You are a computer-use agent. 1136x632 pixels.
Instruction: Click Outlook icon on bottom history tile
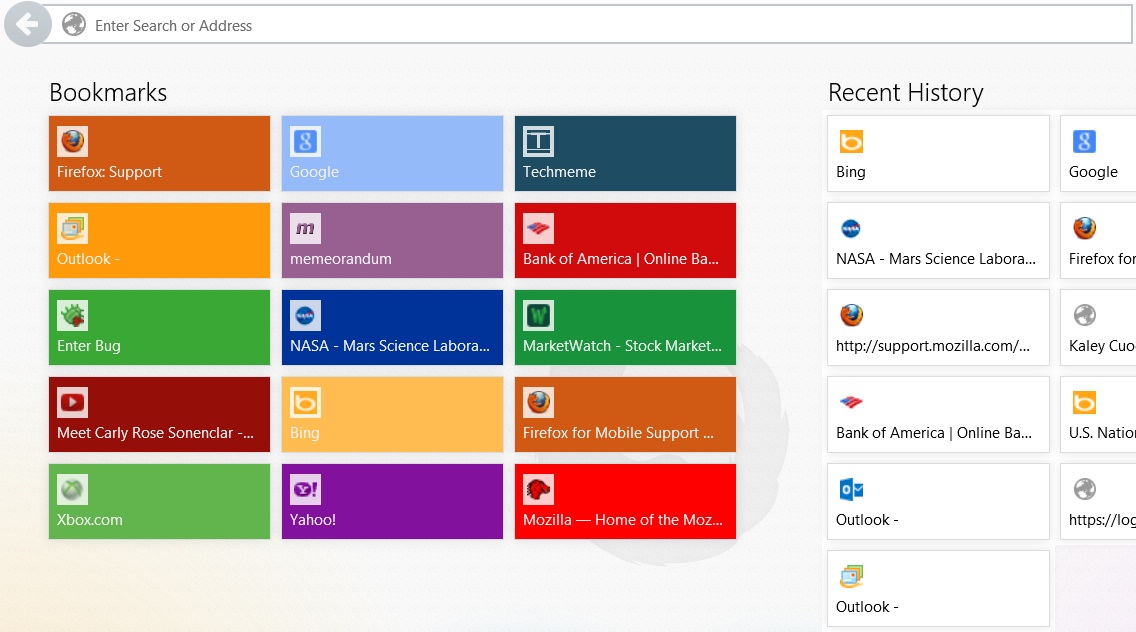coord(851,576)
